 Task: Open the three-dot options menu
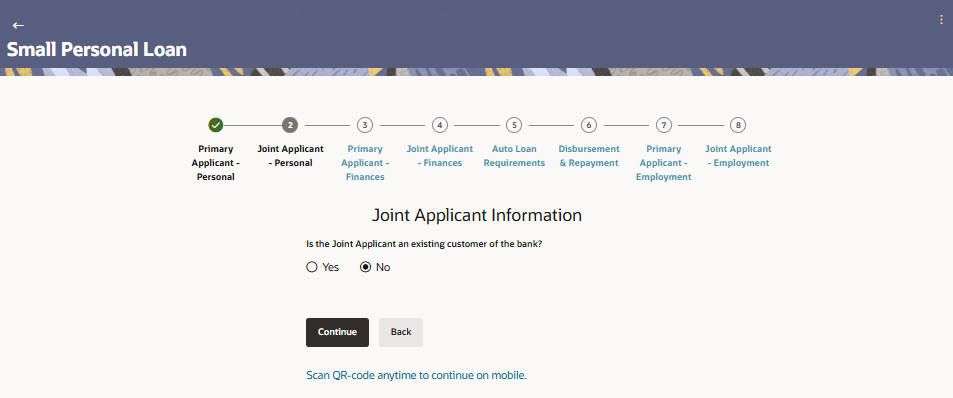[x=941, y=19]
